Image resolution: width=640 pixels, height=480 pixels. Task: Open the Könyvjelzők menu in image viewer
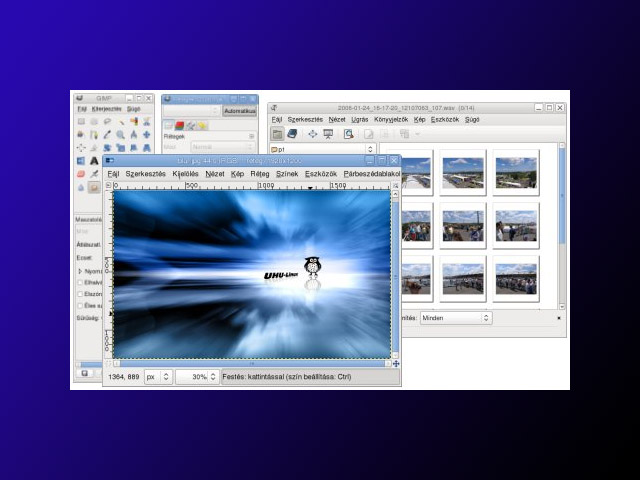391,119
